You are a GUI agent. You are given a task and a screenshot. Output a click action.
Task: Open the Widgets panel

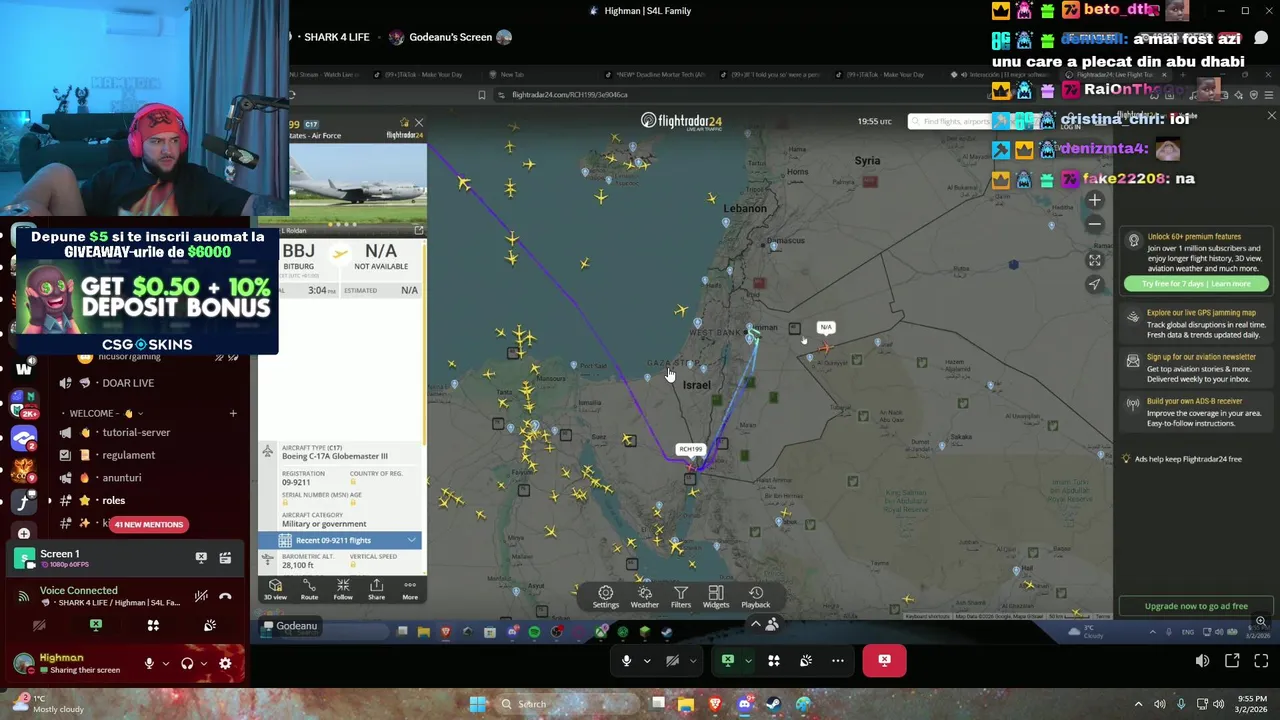(x=716, y=597)
